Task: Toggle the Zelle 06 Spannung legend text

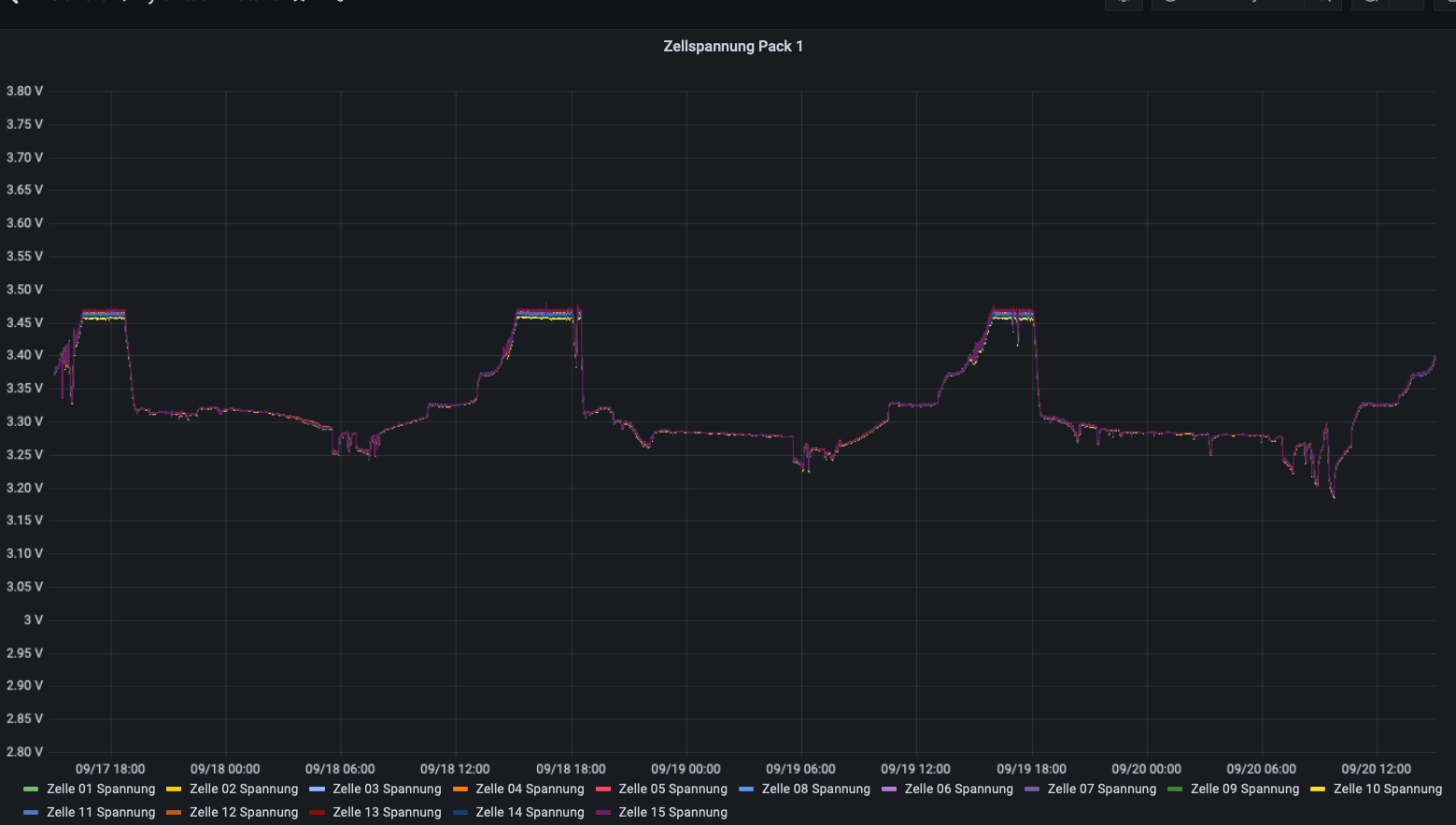Action: (x=958, y=789)
